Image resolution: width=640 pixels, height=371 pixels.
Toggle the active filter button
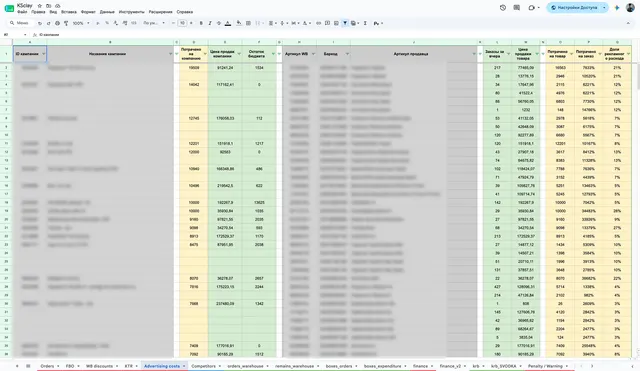point(345,23)
